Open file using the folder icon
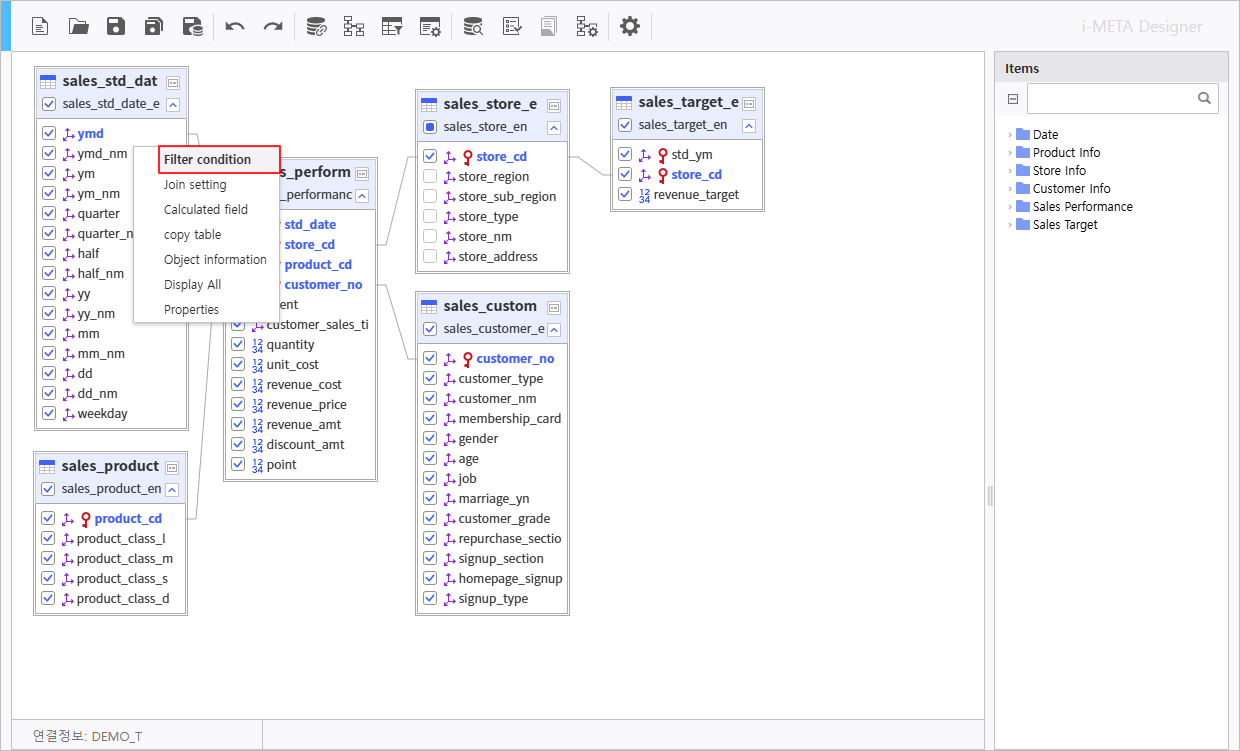 pos(78,27)
